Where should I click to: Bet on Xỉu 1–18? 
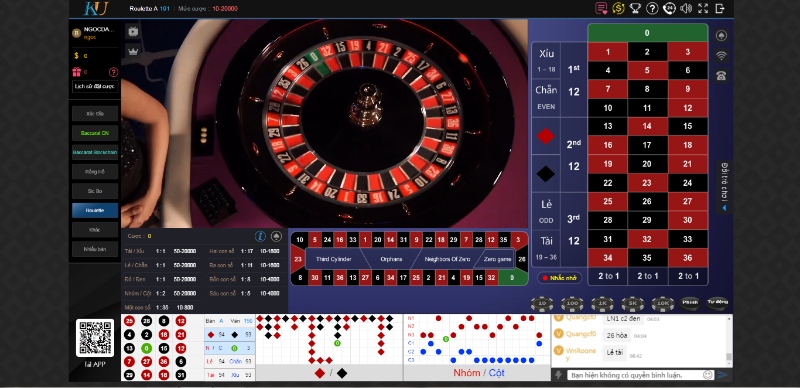click(546, 60)
